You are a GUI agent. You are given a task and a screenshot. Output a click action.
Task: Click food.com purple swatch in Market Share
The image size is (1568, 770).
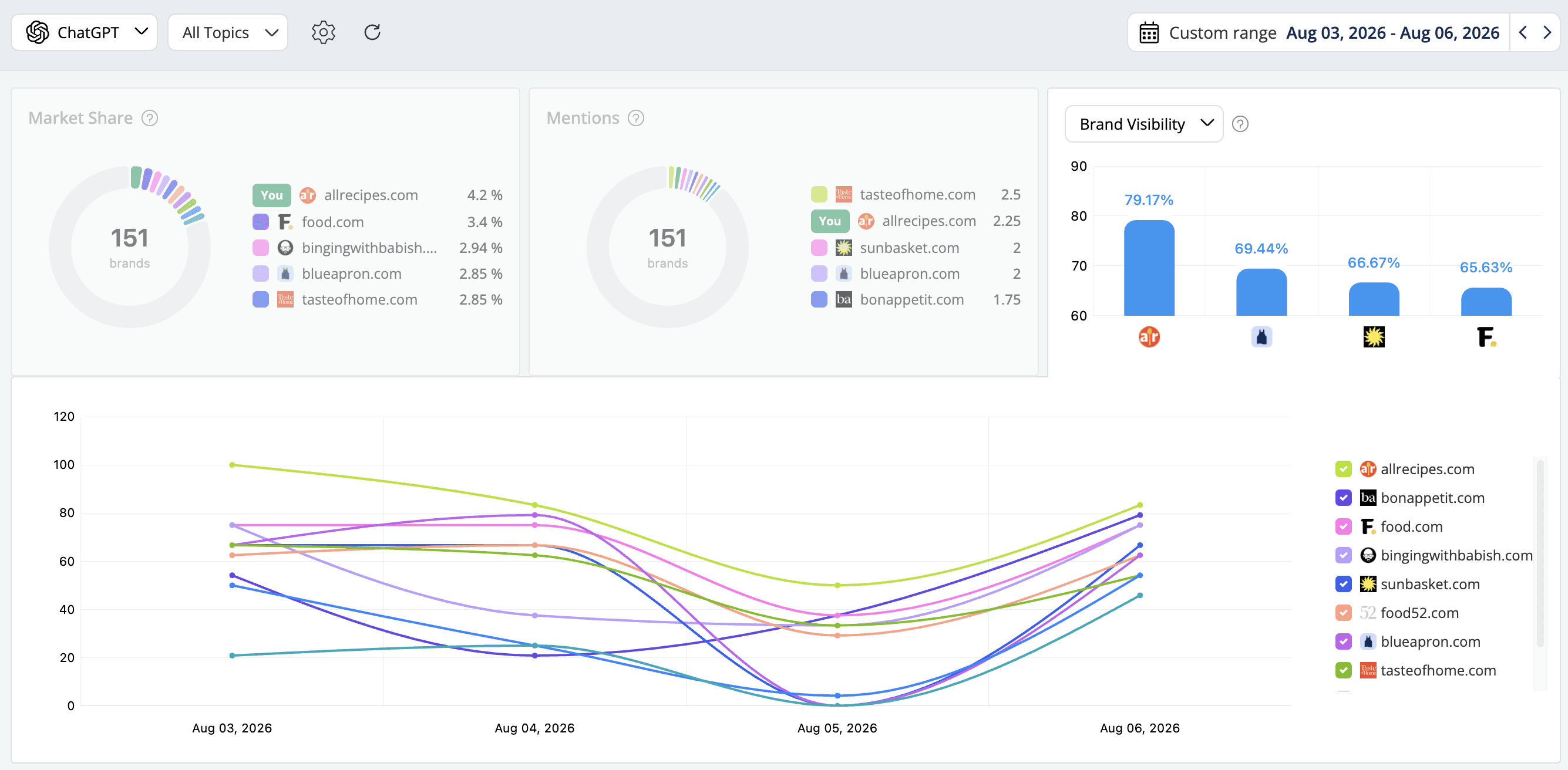tap(261, 222)
